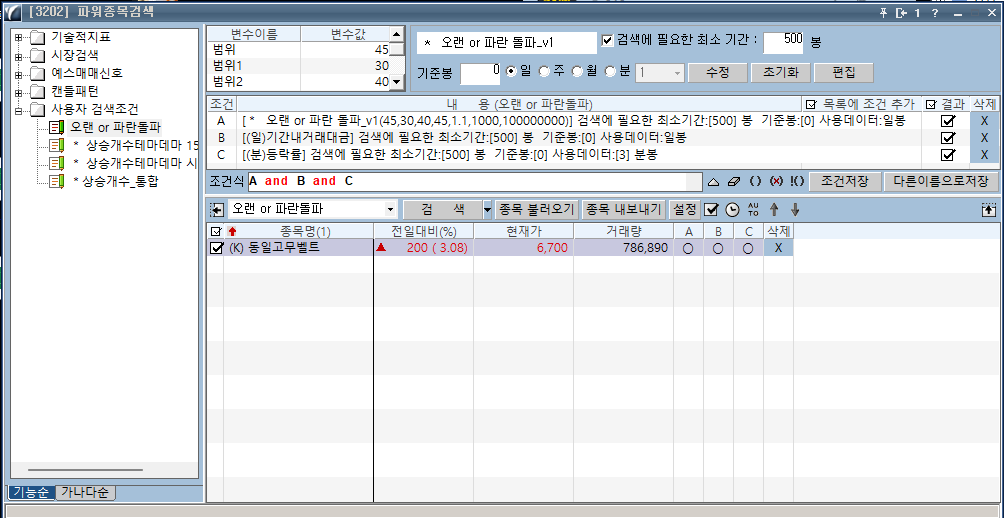Uncheck the 결과 checkbox for condition B

[948, 137]
